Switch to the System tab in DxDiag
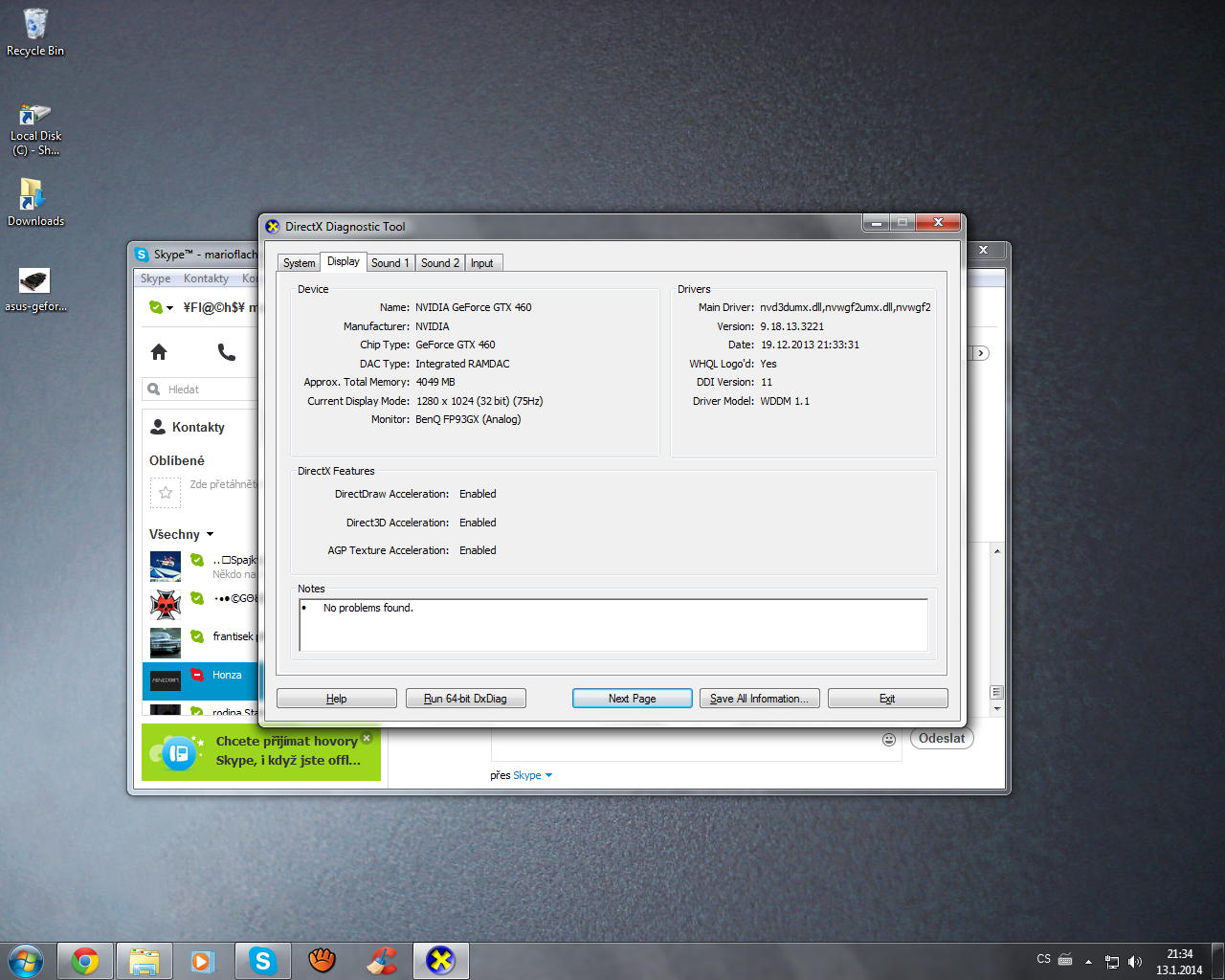Viewport: 1225px width, 980px height. pos(299,263)
